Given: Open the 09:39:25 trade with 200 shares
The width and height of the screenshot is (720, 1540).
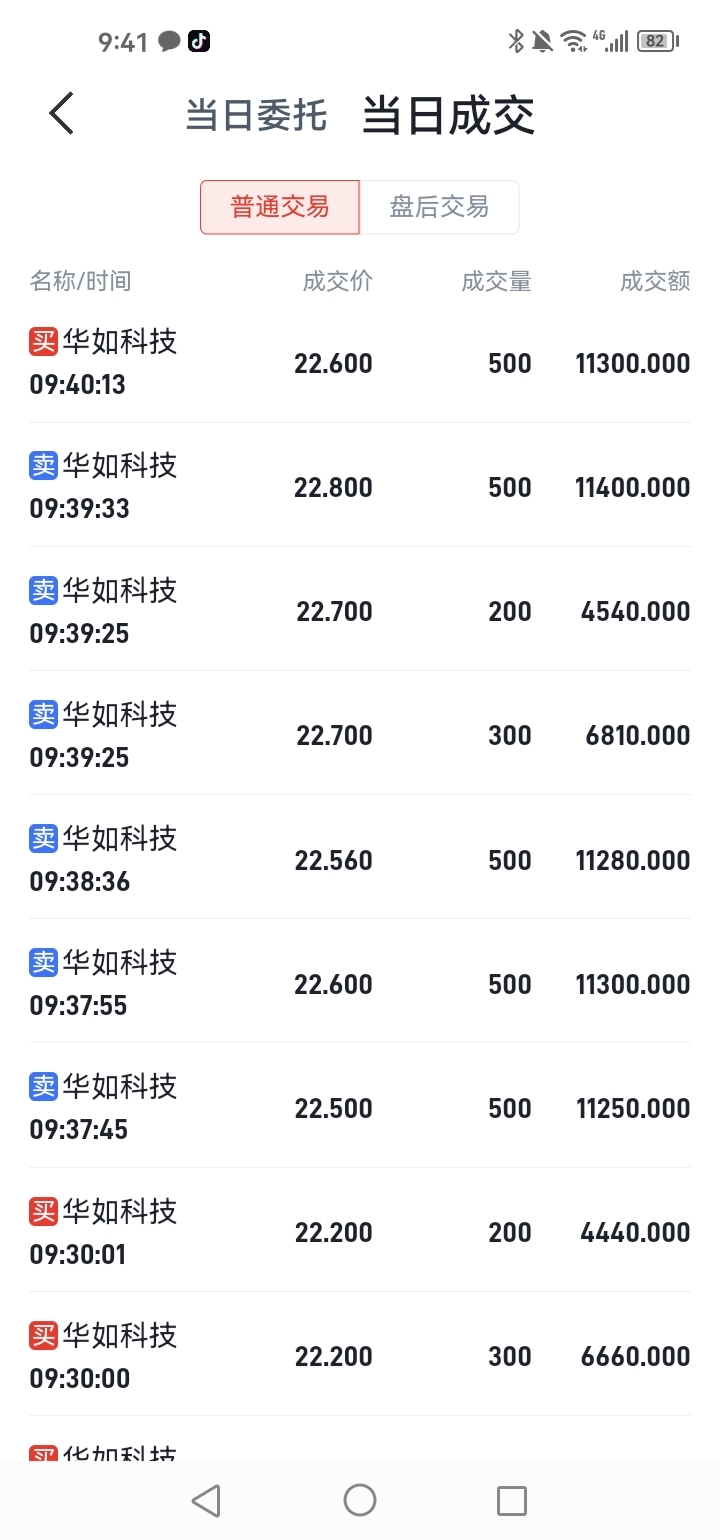Looking at the screenshot, I should click(360, 609).
